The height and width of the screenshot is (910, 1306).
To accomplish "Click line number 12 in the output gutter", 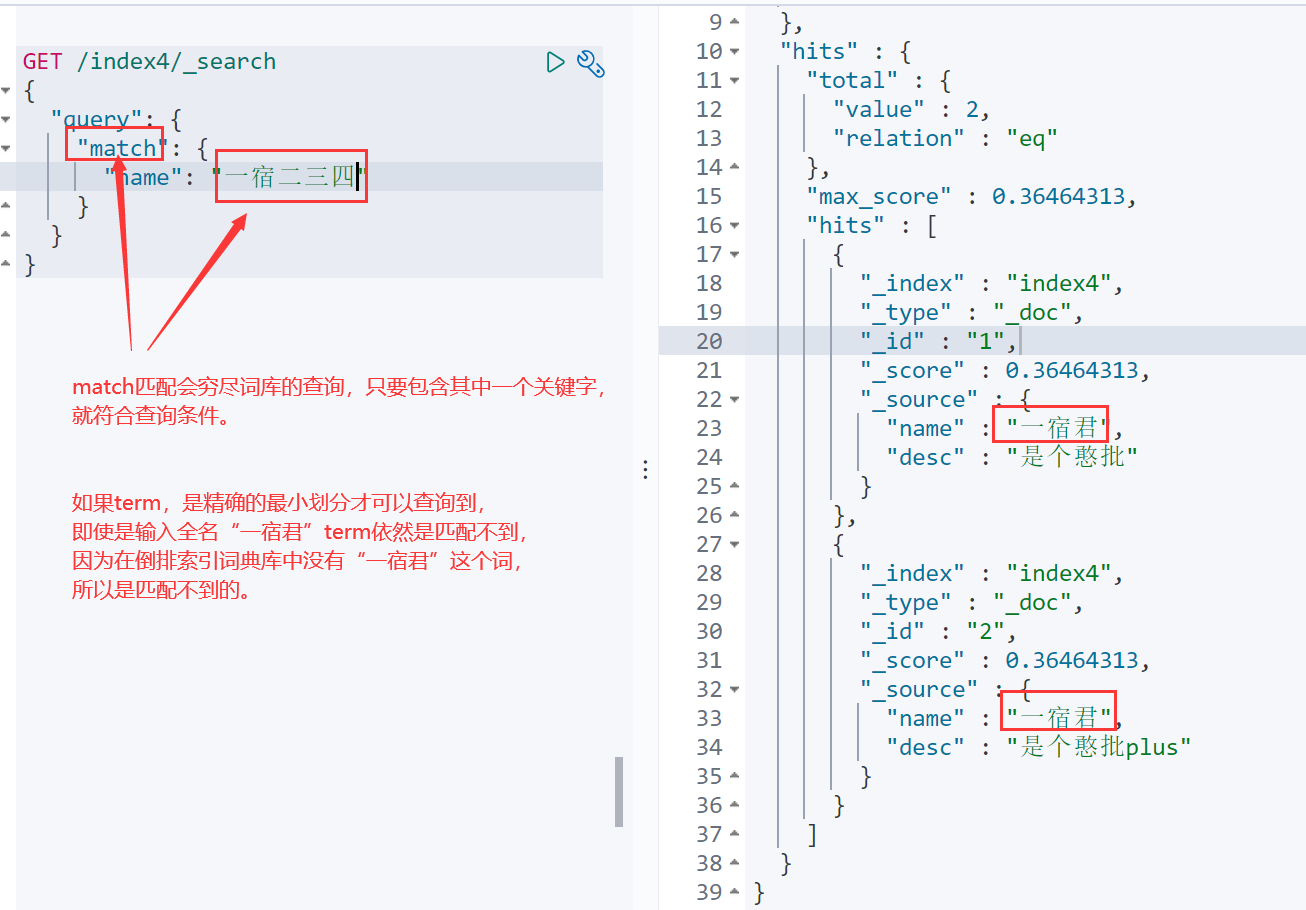I will pyautogui.click(x=709, y=109).
